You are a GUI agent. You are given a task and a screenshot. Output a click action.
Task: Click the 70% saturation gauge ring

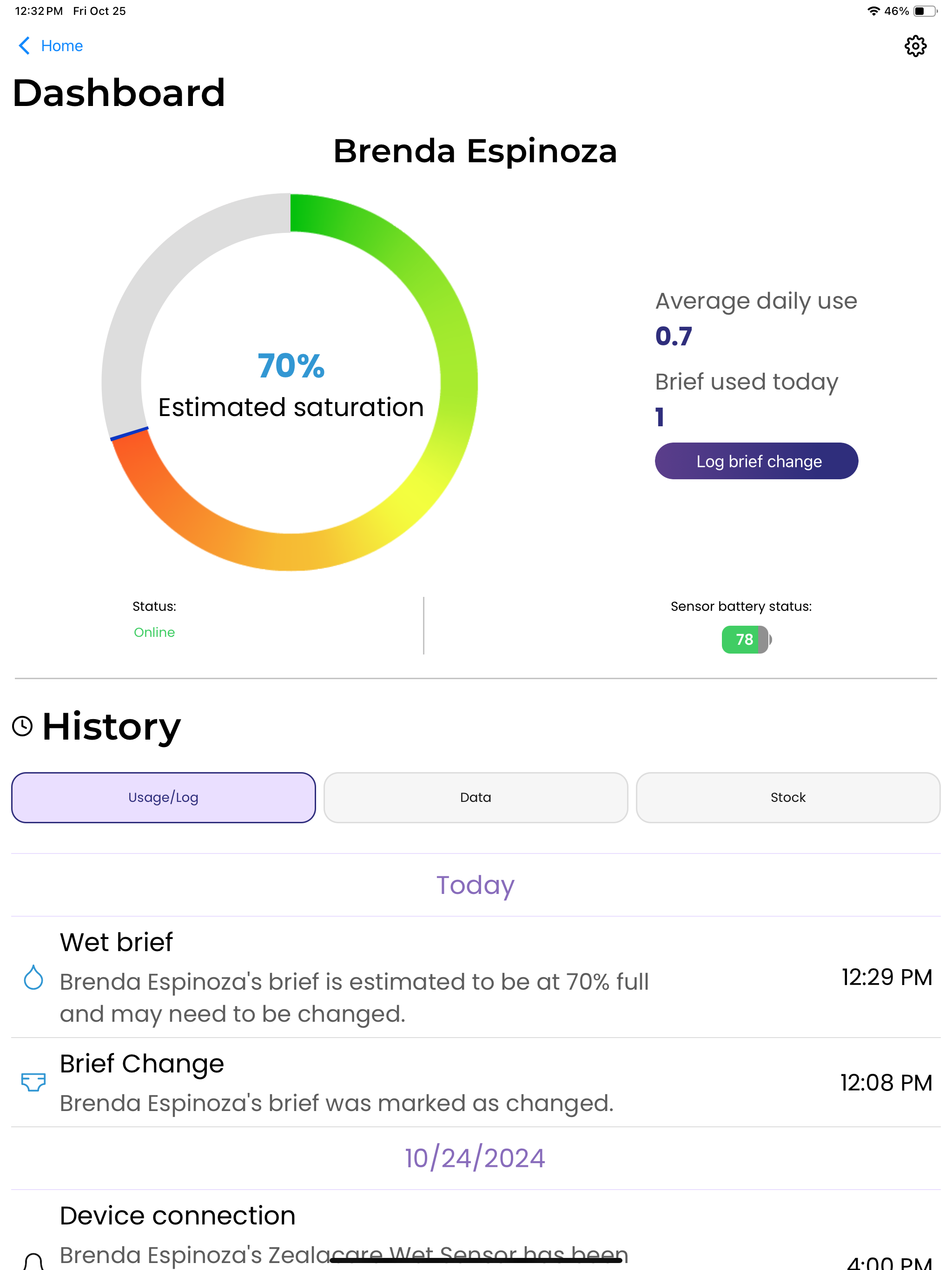[x=290, y=383]
